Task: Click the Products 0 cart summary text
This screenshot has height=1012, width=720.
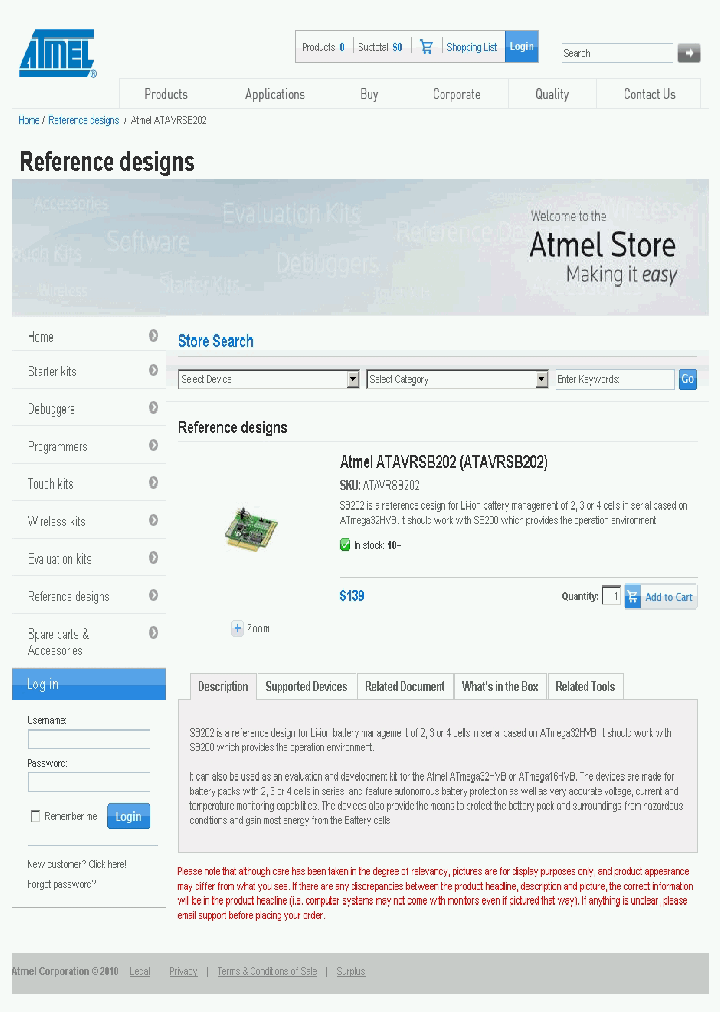Action: (323, 47)
